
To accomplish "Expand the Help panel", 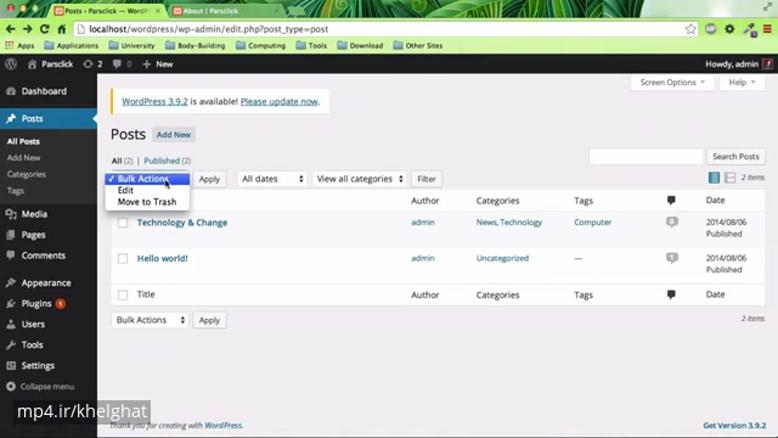I will click(742, 82).
